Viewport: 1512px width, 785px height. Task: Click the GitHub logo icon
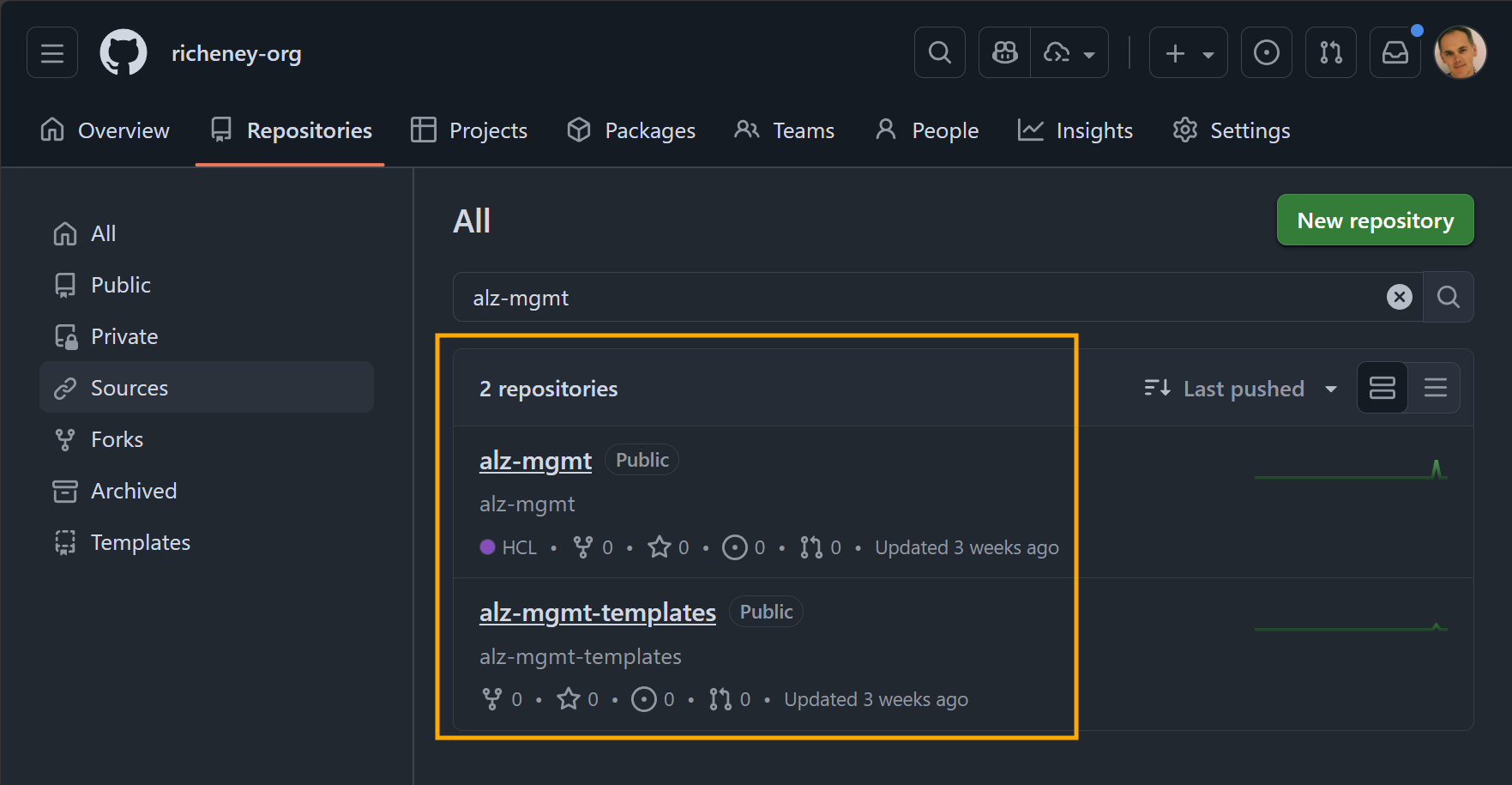pyautogui.click(x=123, y=53)
